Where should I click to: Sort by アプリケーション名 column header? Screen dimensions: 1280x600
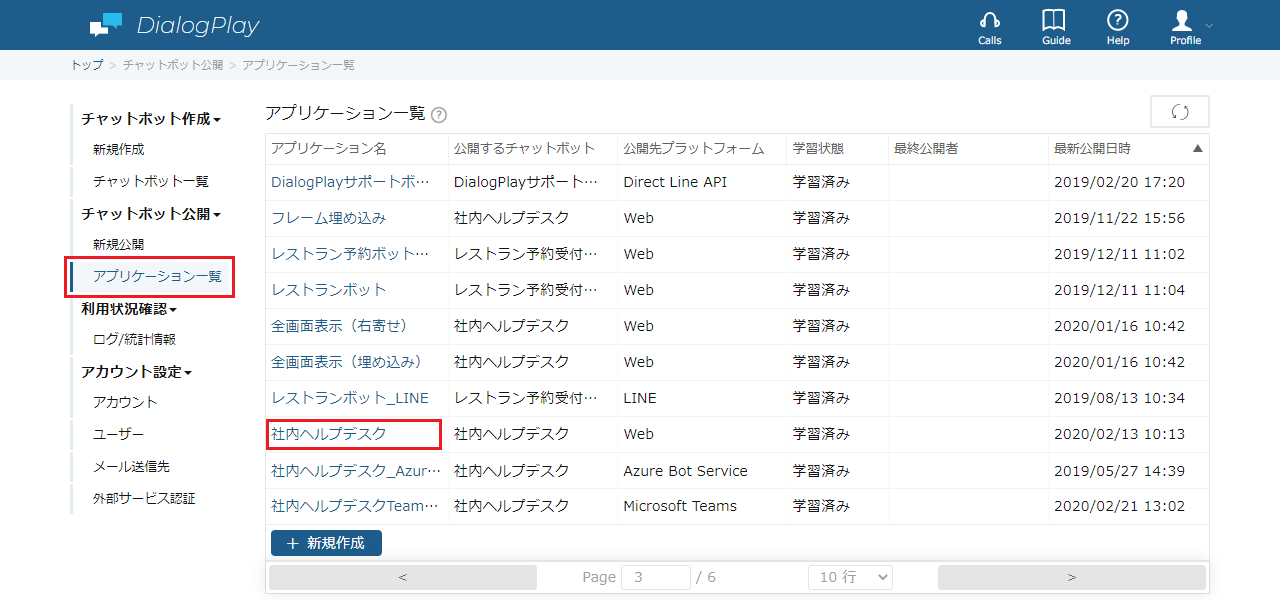point(328,149)
